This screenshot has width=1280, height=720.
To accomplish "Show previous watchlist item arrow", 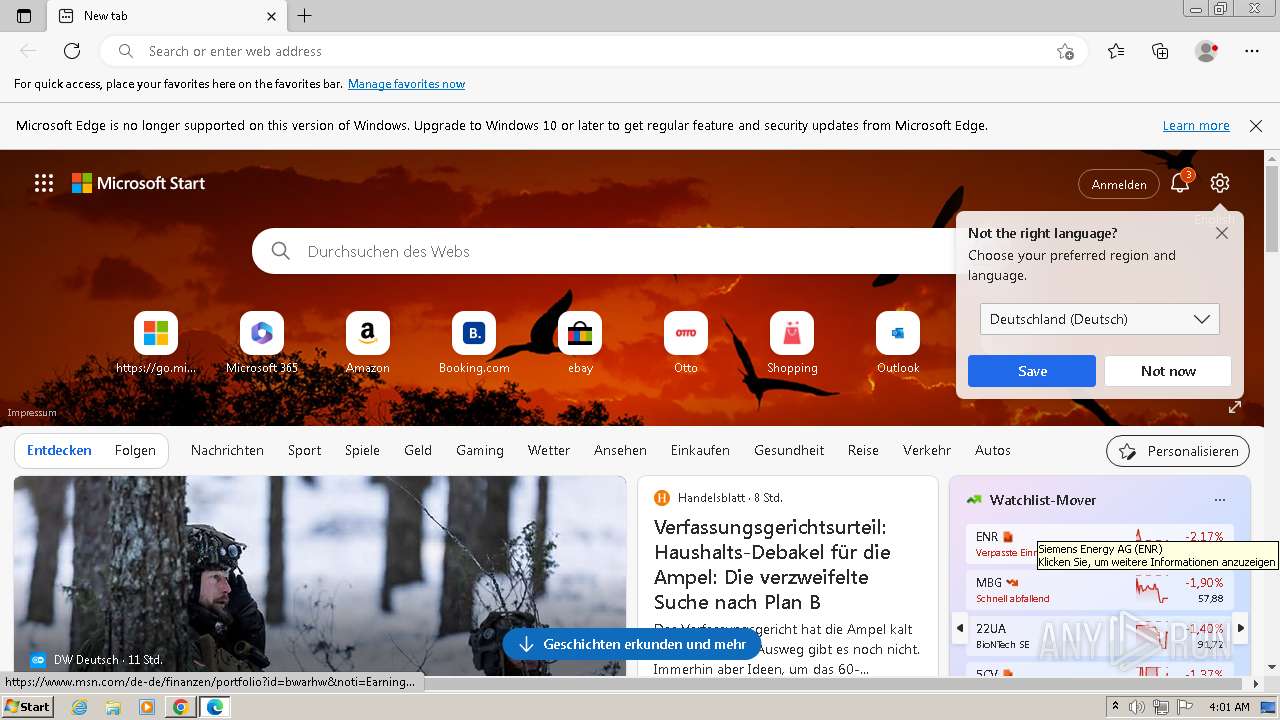I will point(960,628).
